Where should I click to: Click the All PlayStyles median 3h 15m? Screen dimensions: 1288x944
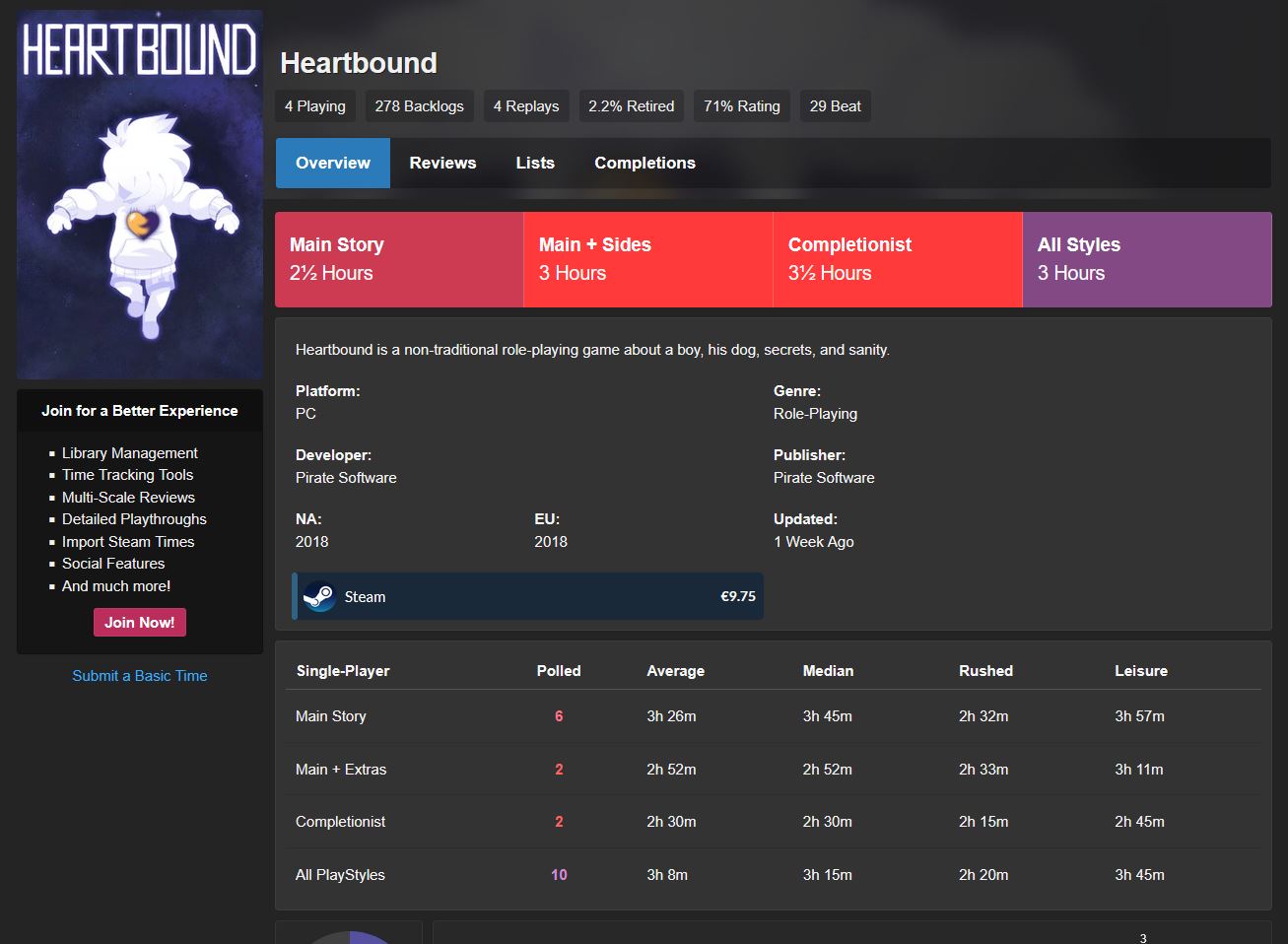[x=828, y=875]
